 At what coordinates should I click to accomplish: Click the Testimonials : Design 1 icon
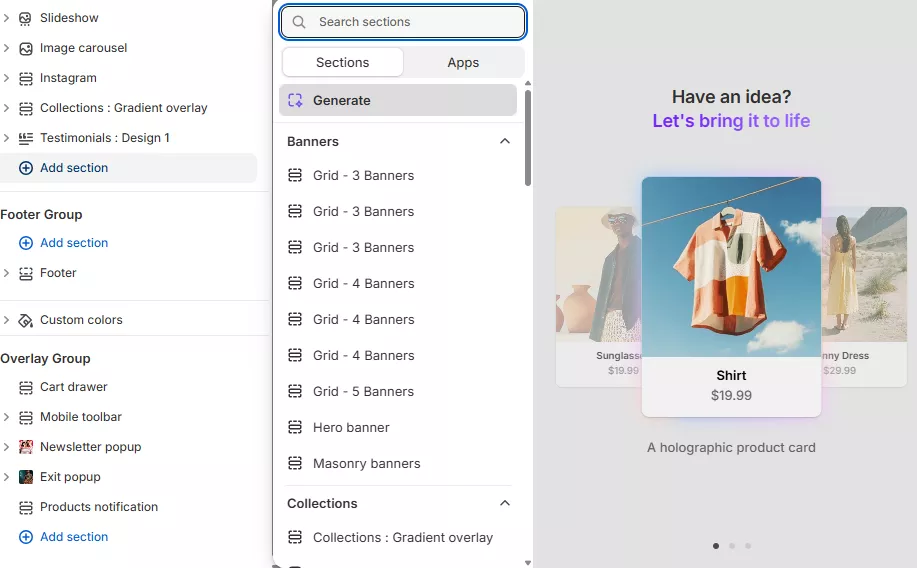[x=26, y=138]
